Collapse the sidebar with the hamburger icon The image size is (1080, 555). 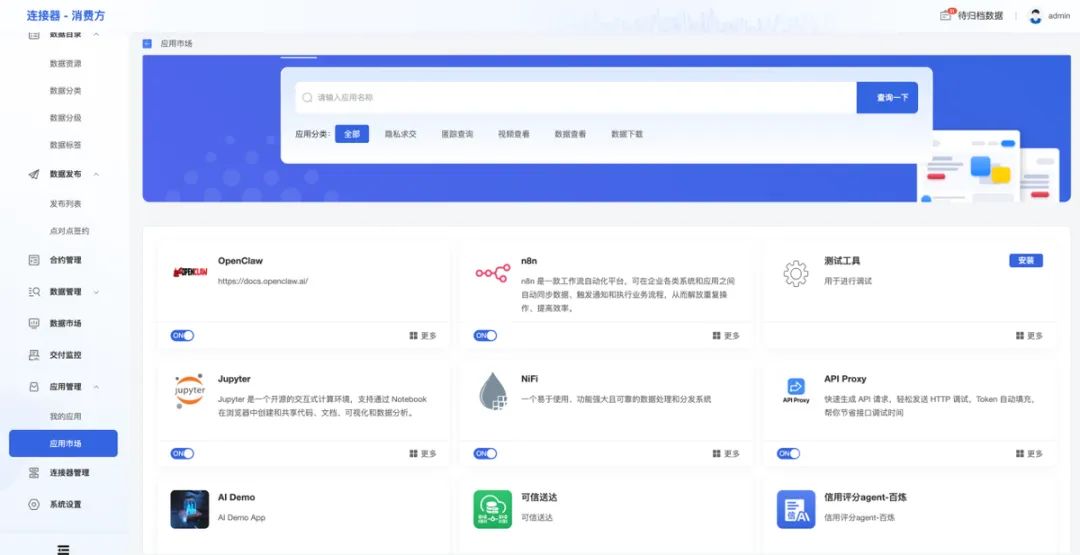(63, 549)
